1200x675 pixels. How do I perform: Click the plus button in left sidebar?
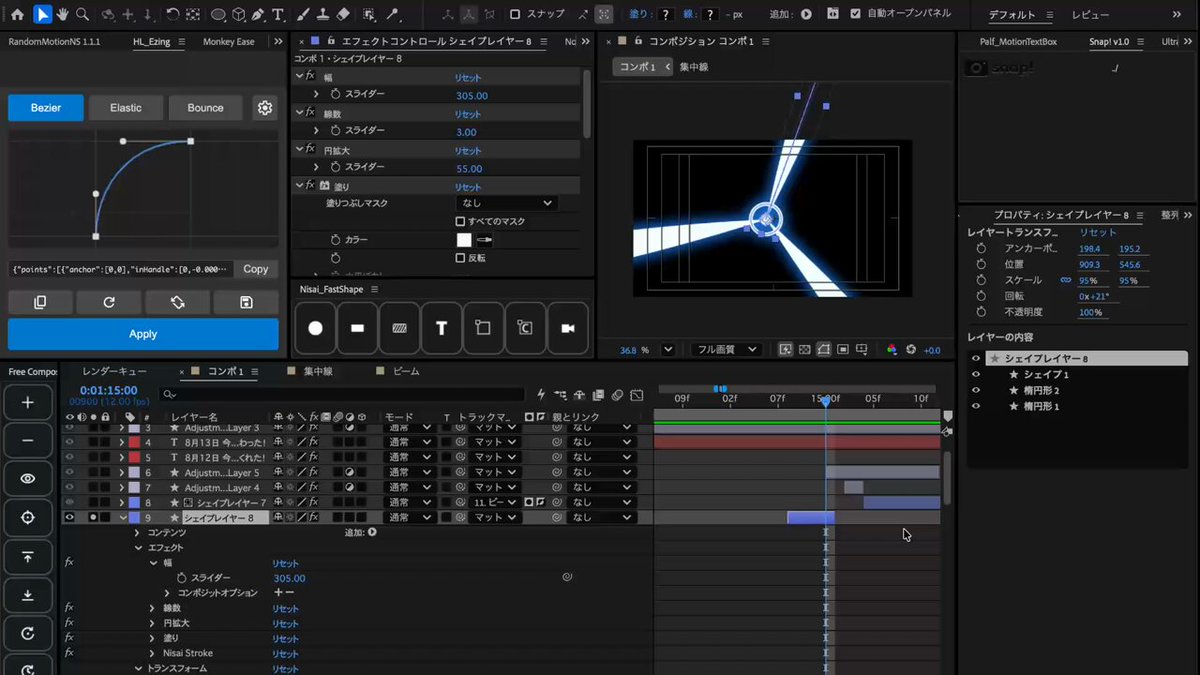point(27,402)
